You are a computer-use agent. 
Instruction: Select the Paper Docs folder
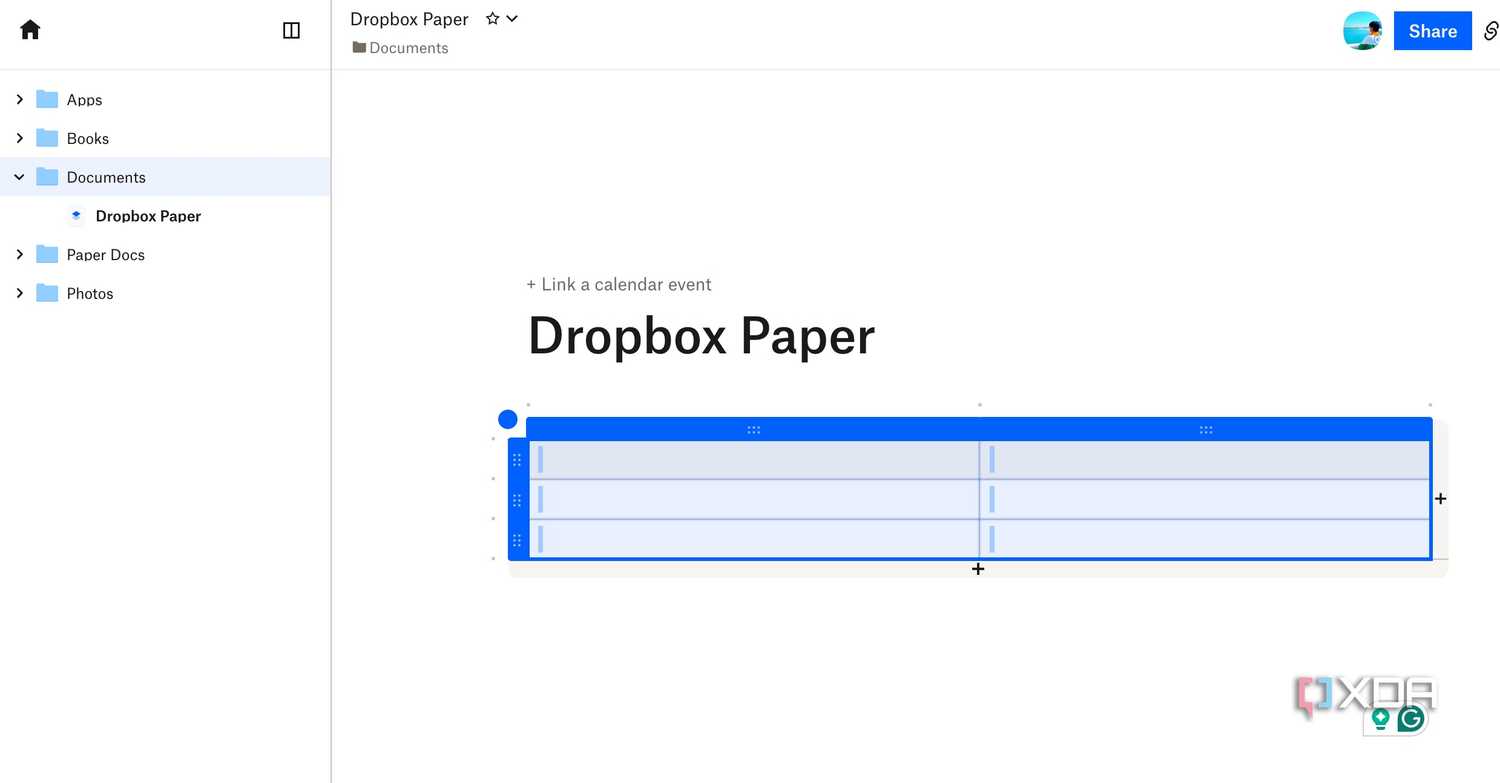pos(105,254)
